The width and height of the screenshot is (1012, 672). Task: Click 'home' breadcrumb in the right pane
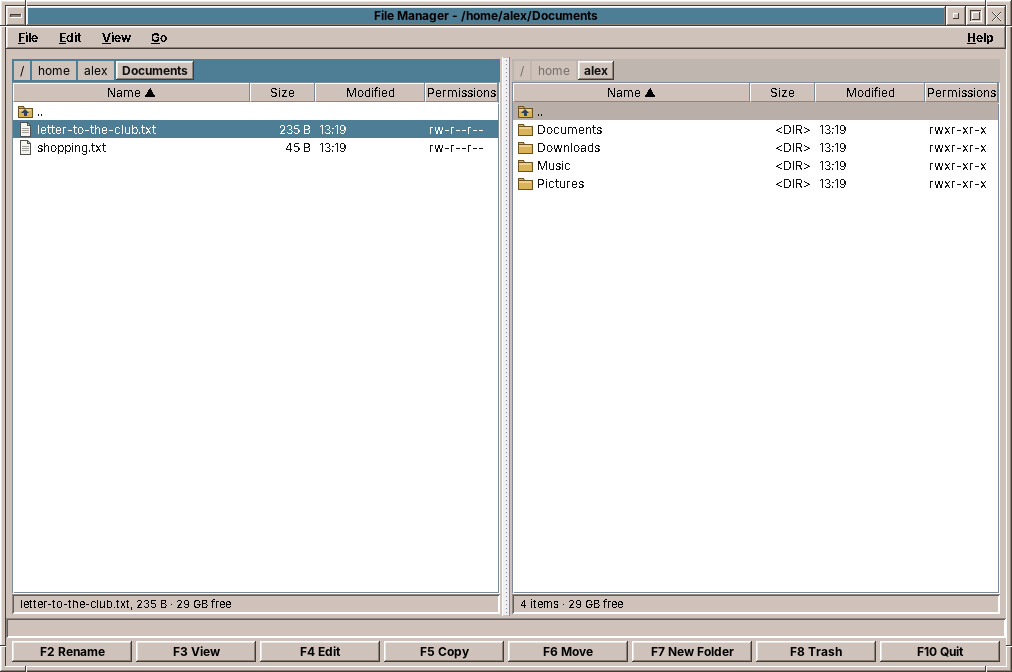point(554,70)
